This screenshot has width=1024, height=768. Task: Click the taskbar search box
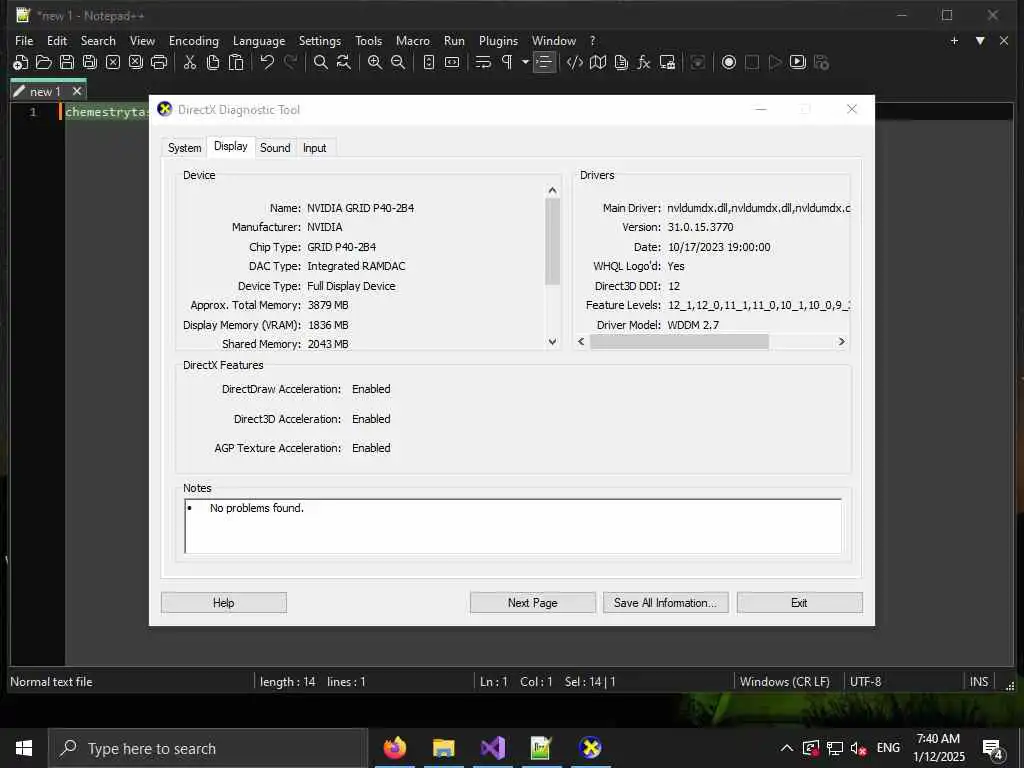point(208,748)
